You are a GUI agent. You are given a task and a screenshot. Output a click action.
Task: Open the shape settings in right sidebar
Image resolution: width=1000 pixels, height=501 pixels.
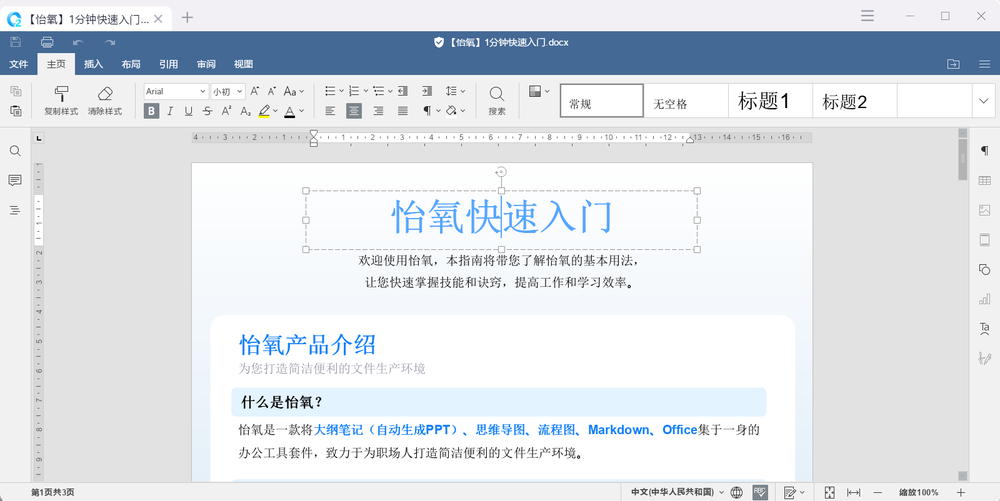pyautogui.click(x=985, y=269)
